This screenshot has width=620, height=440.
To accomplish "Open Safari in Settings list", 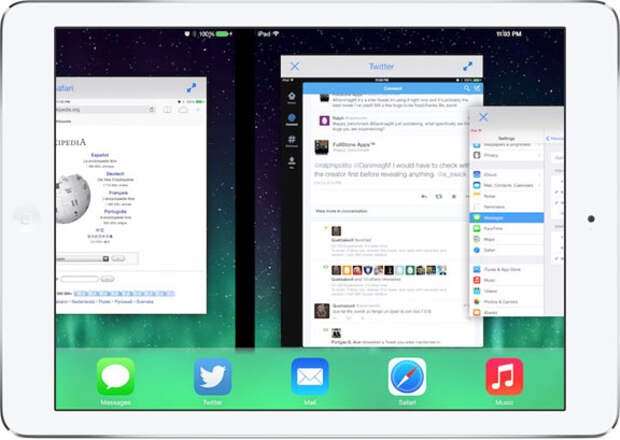I will pyautogui.click(x=507, y=250).
